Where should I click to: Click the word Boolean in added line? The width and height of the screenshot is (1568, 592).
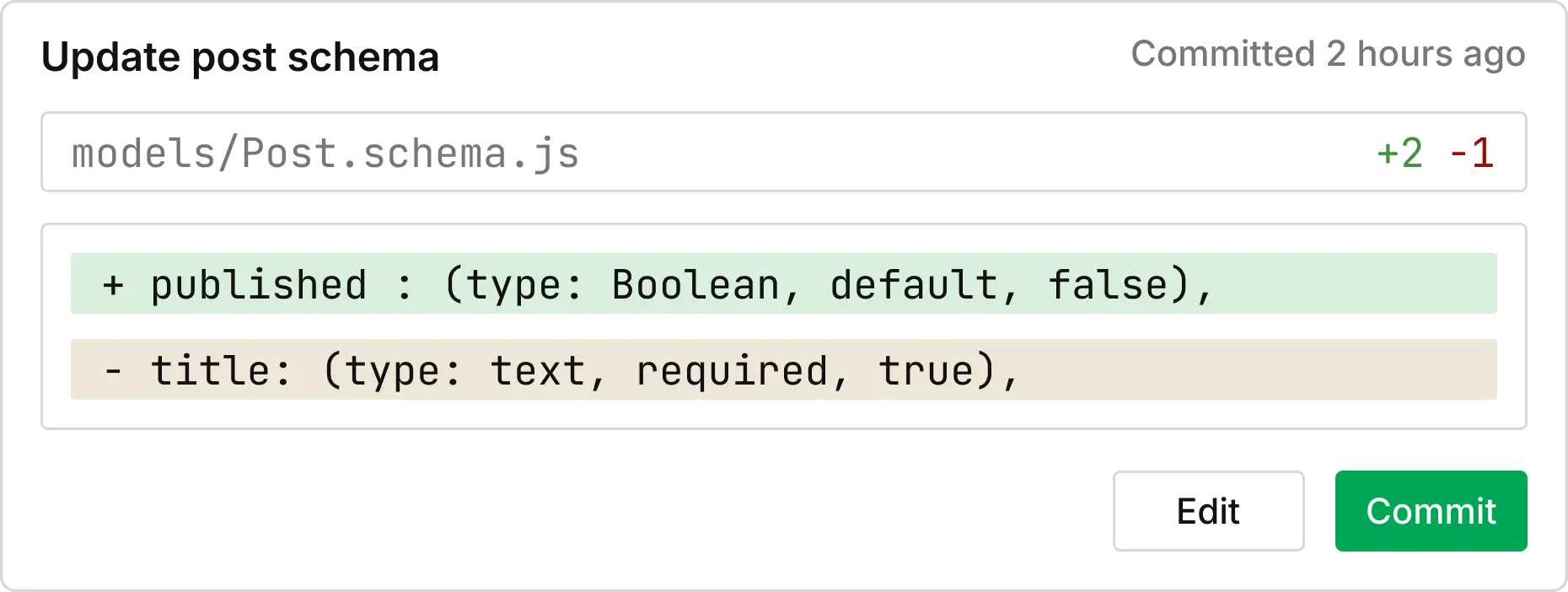coord(695,285)
